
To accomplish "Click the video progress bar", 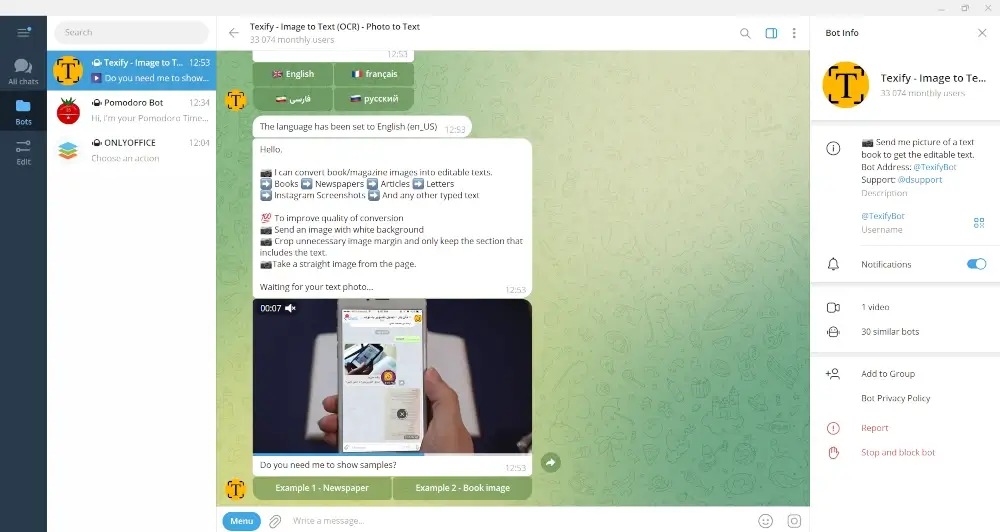I will (x=392, y=454).
